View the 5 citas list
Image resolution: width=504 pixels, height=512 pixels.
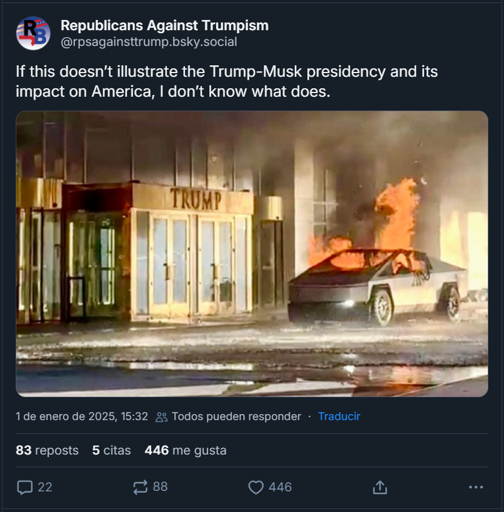[111, 450]
